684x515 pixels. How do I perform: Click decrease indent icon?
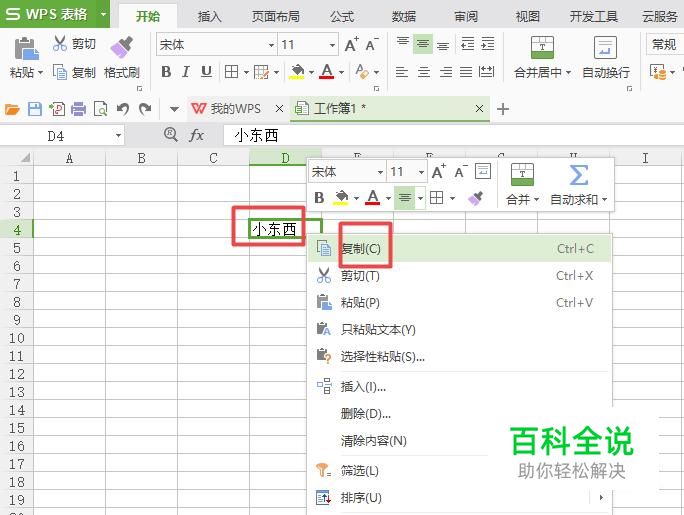[x=467, y=44]
